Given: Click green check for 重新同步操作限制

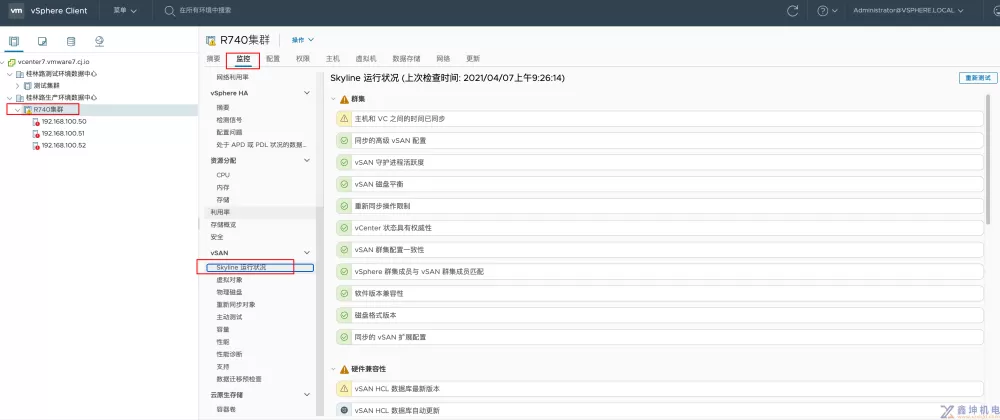Looking at the screenshot, I should (344, 206).
